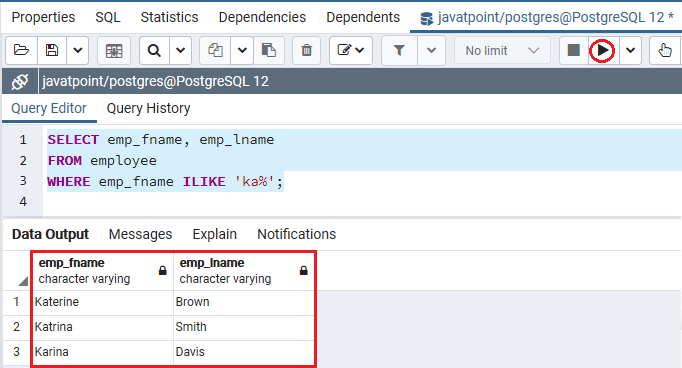Open file with the folder icon
Screen dimensions: 682x368
click(x=21, y=50)
